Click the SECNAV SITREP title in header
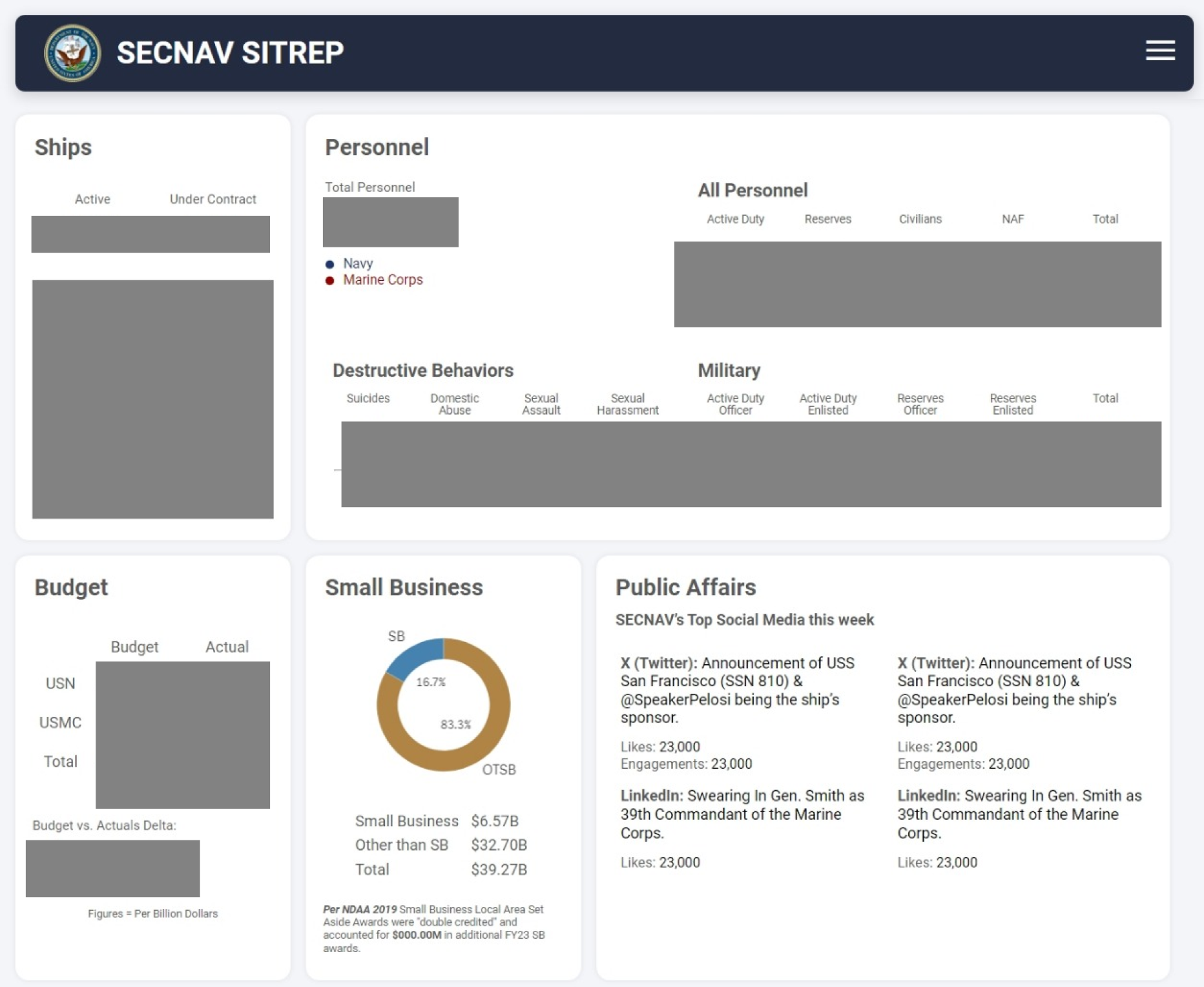The width and height of the screenshot is (1204, 987). (x=229, y=52)
